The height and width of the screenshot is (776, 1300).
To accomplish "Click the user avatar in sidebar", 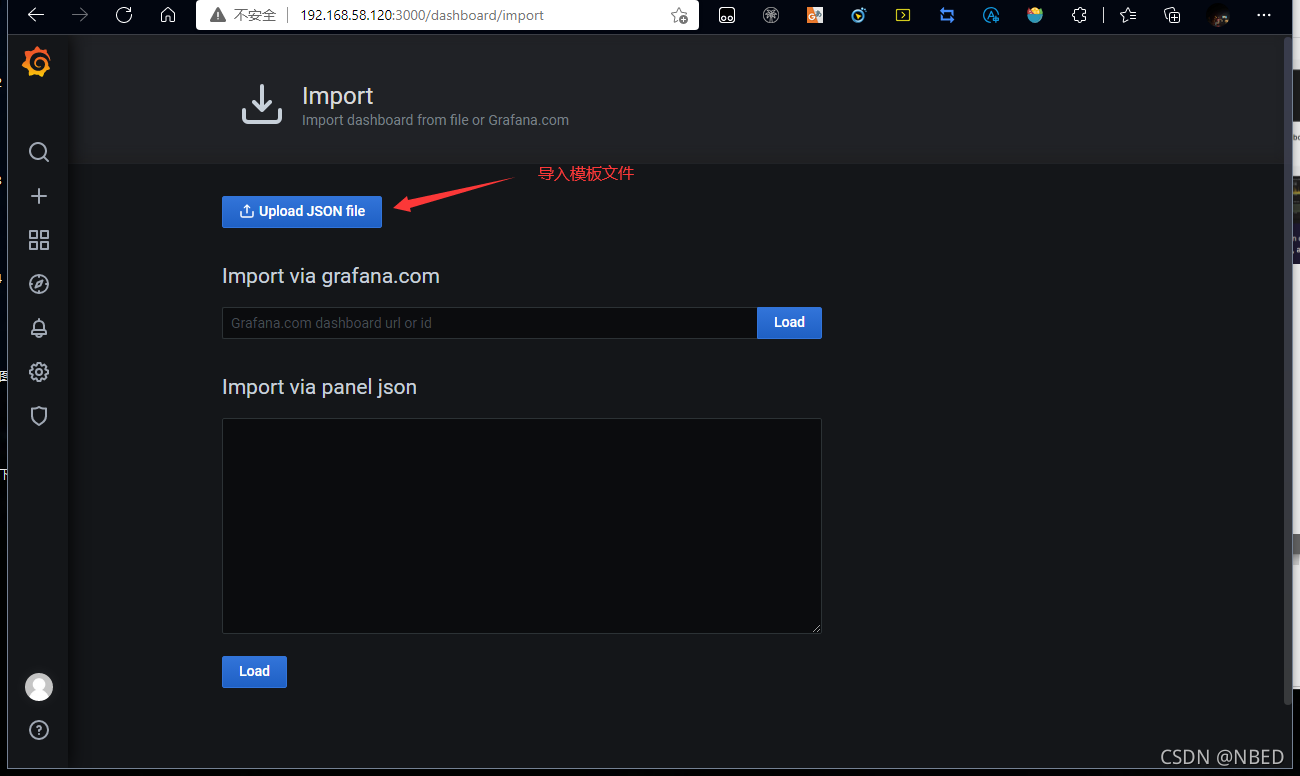I will pos(39,687).
